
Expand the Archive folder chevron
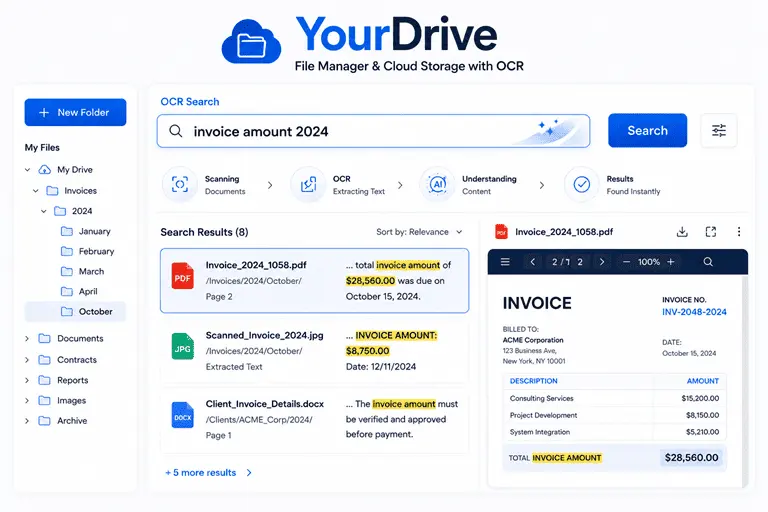click(x=27, y=420)
